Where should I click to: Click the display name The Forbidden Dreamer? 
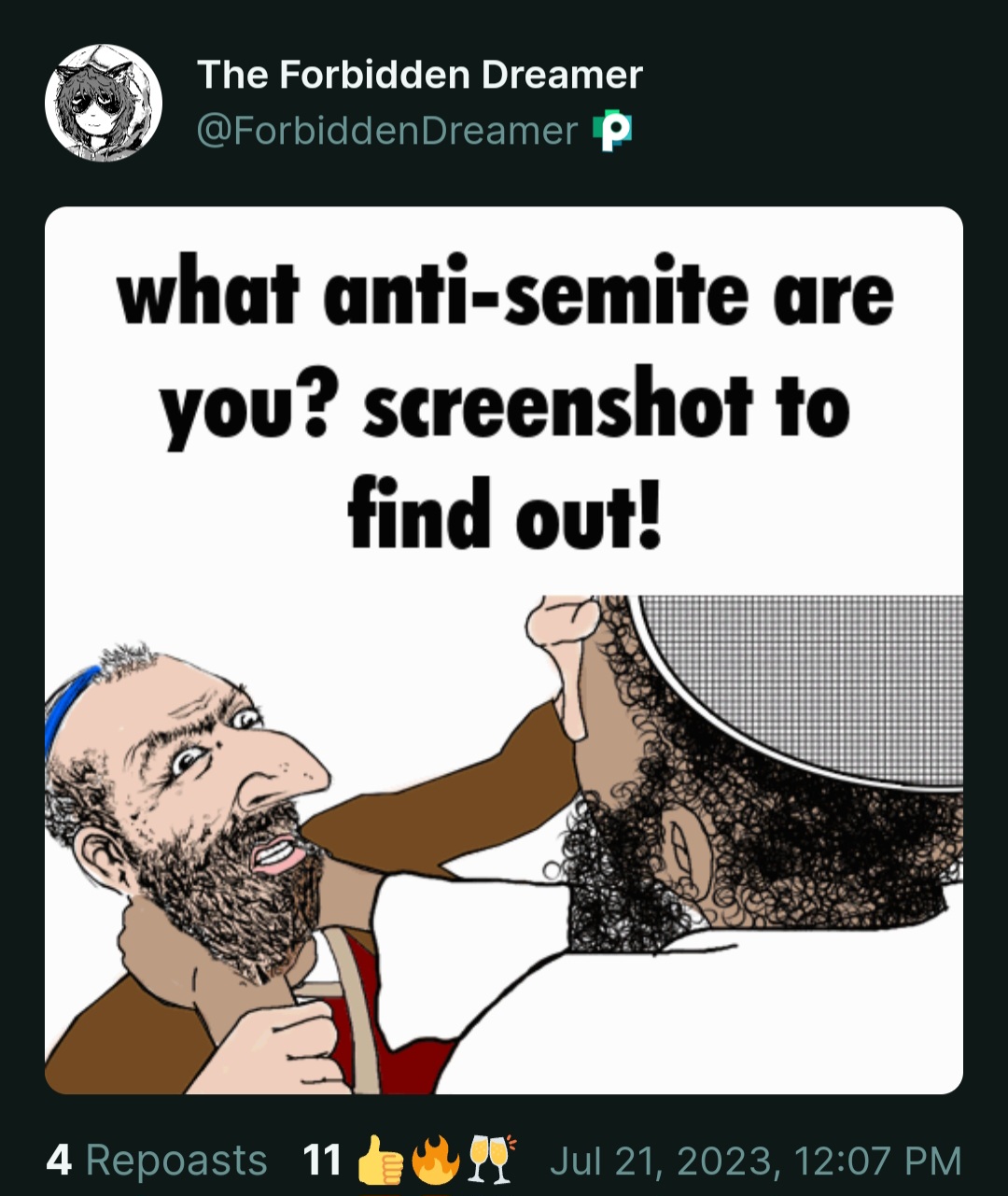point(420,75)
